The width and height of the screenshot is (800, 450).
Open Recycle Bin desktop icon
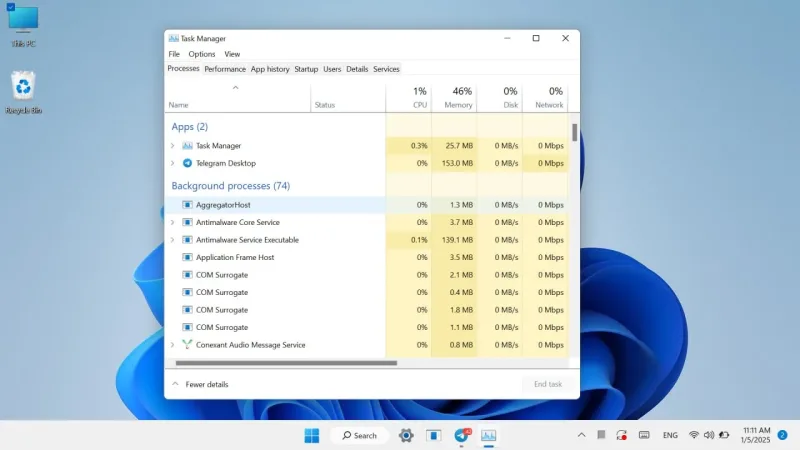(23, 93)
